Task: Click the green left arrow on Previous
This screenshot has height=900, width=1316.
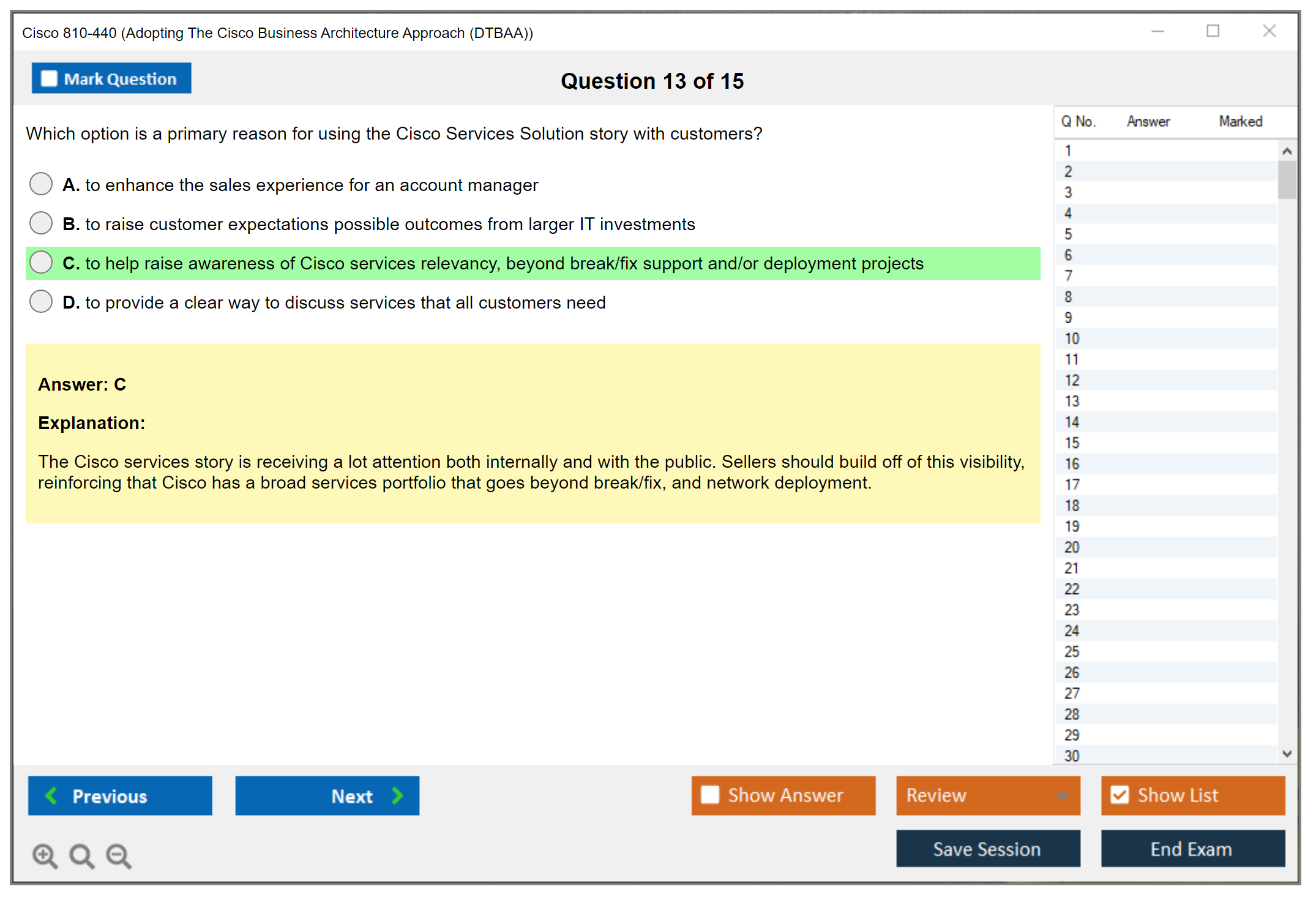Action: click(x=51, y=795)
